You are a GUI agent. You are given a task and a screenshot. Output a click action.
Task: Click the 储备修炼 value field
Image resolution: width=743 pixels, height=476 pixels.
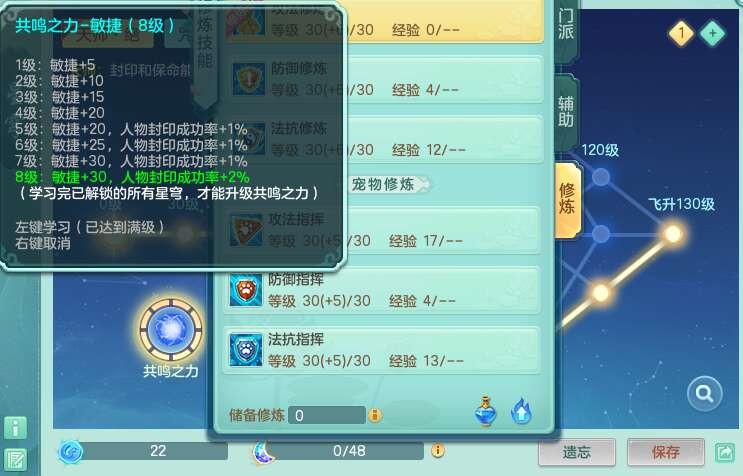point(327,415)
